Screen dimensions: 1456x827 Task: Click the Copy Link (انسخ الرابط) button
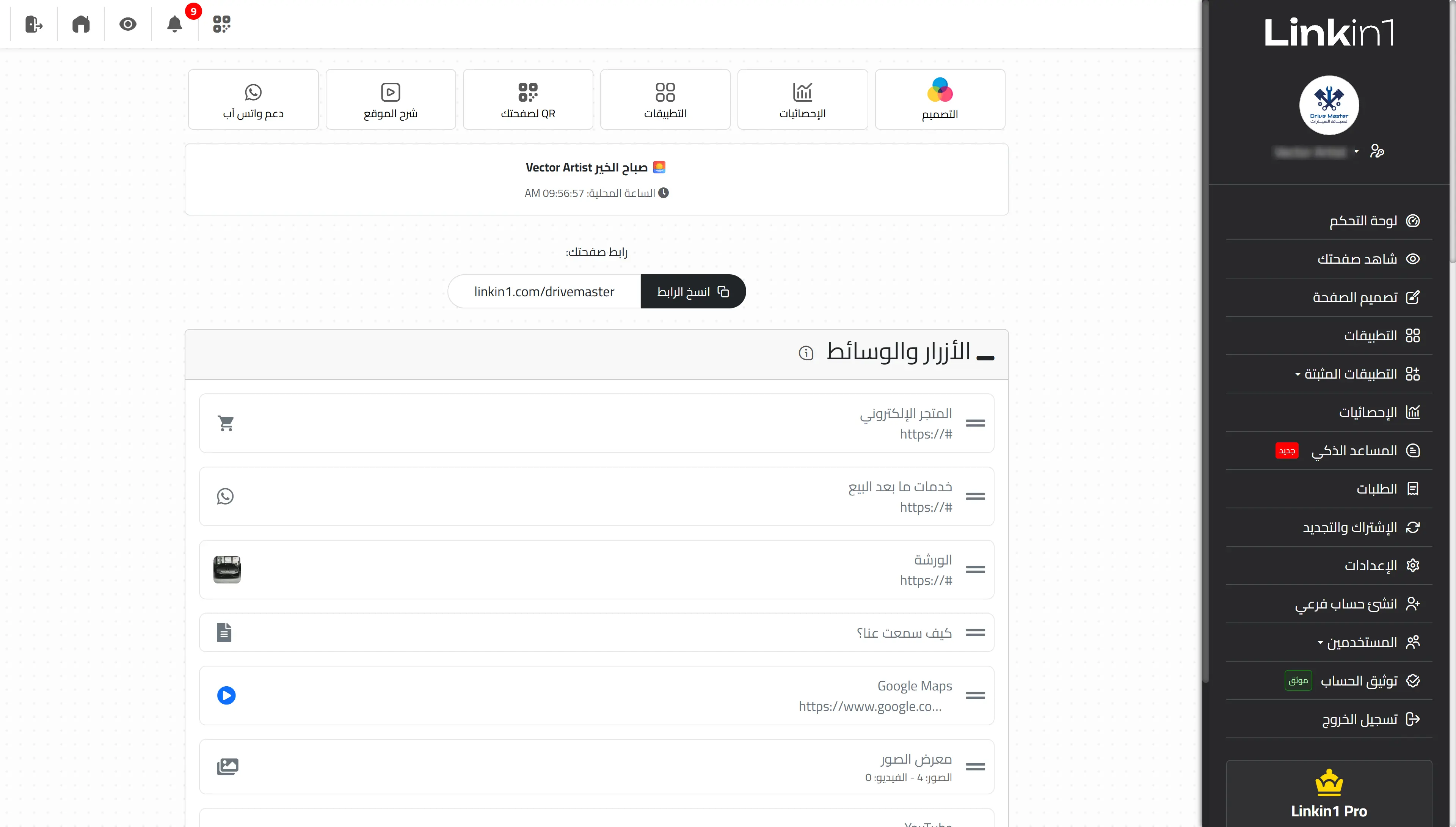pos(692,291)
